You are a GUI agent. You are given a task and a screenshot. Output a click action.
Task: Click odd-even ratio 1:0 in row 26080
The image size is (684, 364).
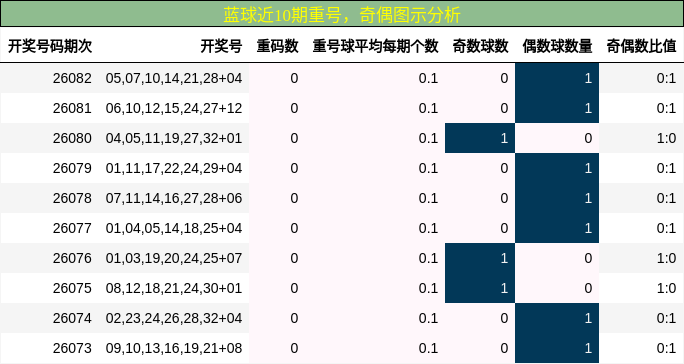click(x=666, y=138)
